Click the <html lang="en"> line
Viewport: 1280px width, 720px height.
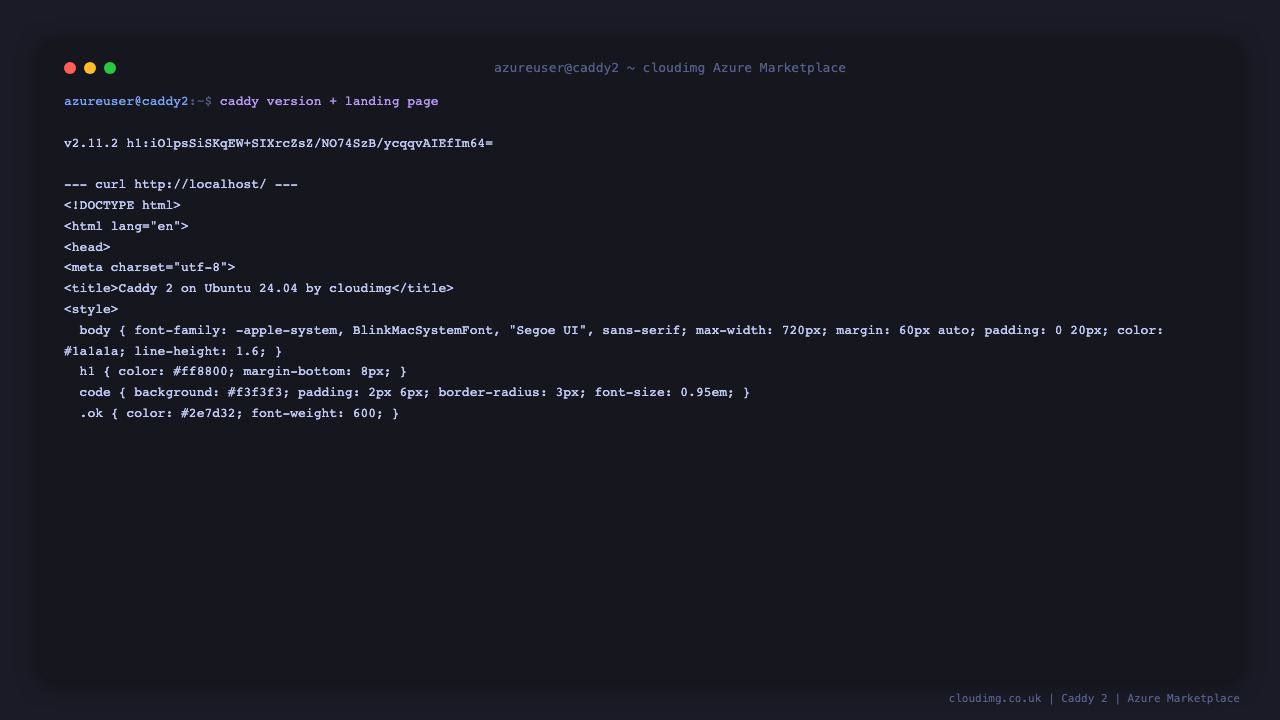click(126, 227)
